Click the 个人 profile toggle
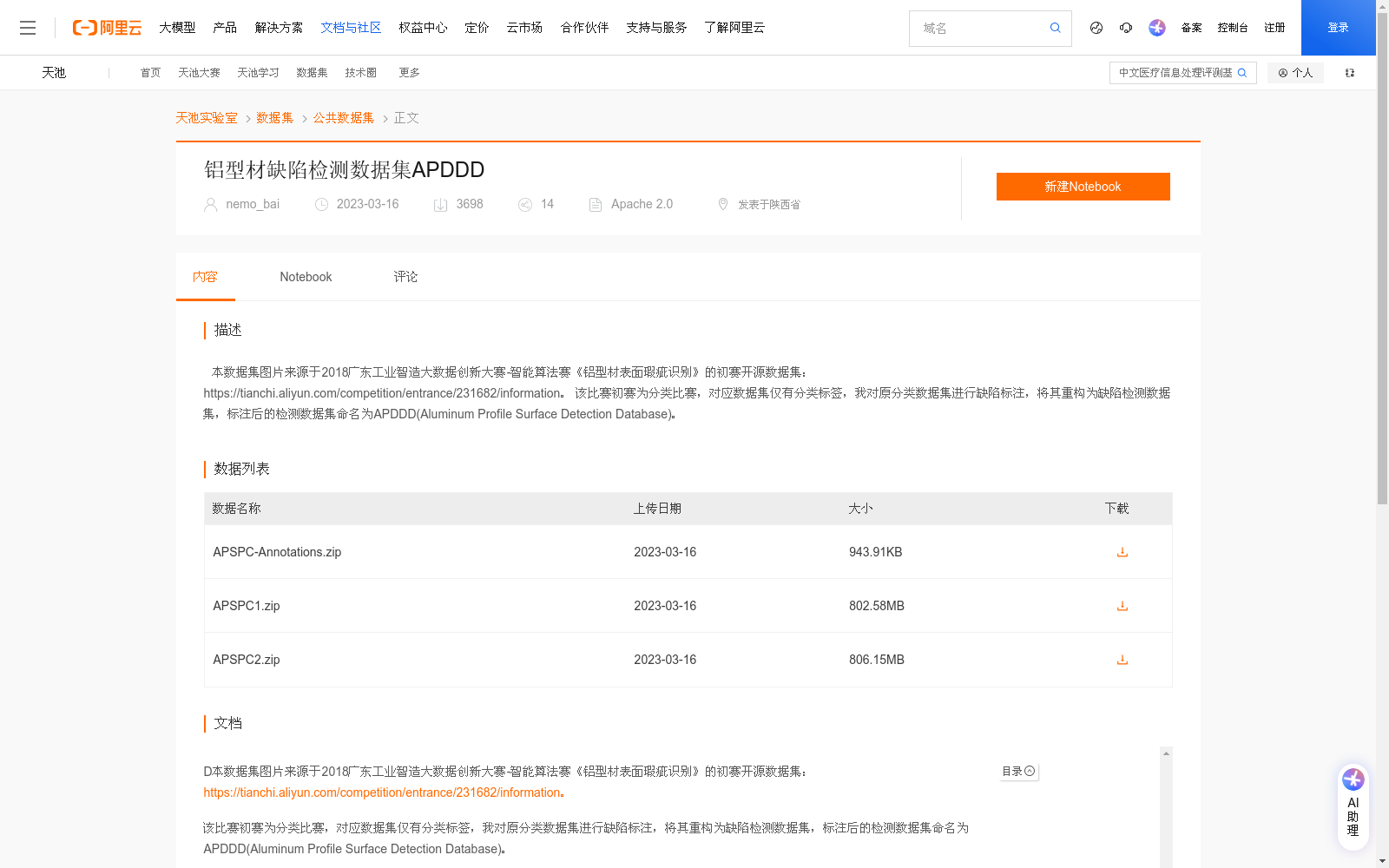 1295,72
